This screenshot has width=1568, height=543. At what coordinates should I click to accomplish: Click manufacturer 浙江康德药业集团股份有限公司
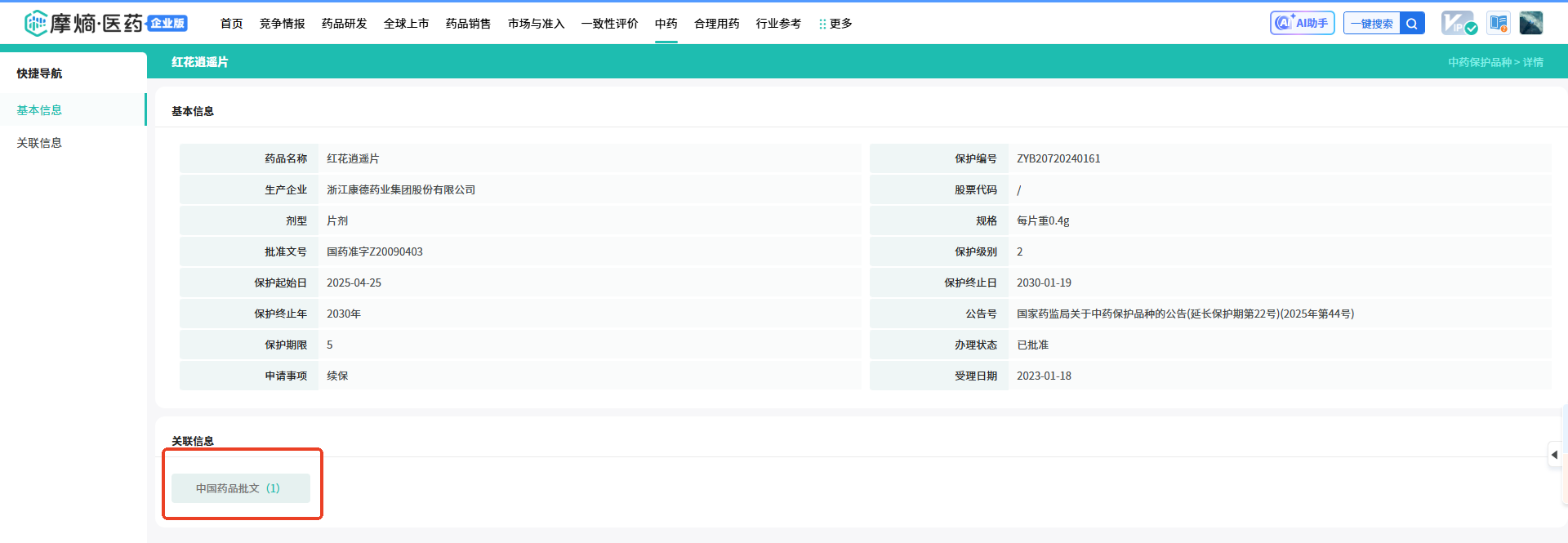pyautogui.click(x=401, y=189)
